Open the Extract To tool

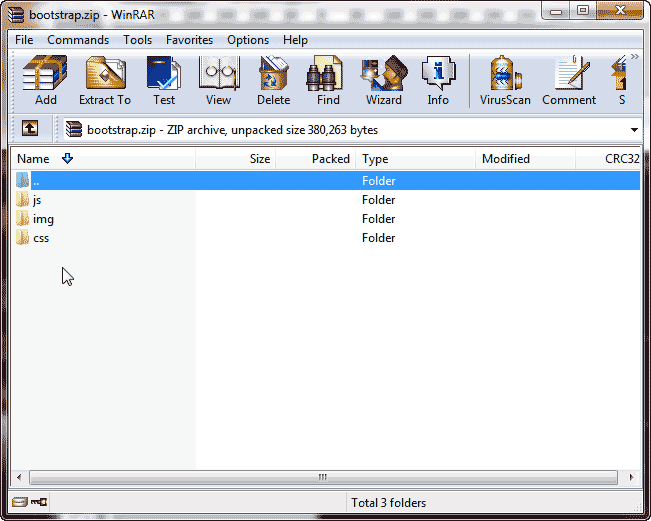(105, 81)
